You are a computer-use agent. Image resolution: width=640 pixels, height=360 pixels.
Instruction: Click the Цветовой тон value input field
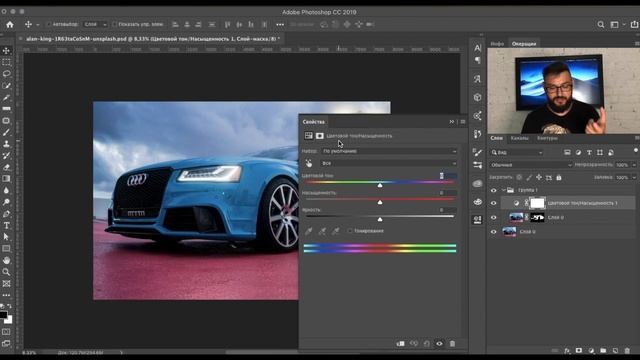[x=448, y=176]
